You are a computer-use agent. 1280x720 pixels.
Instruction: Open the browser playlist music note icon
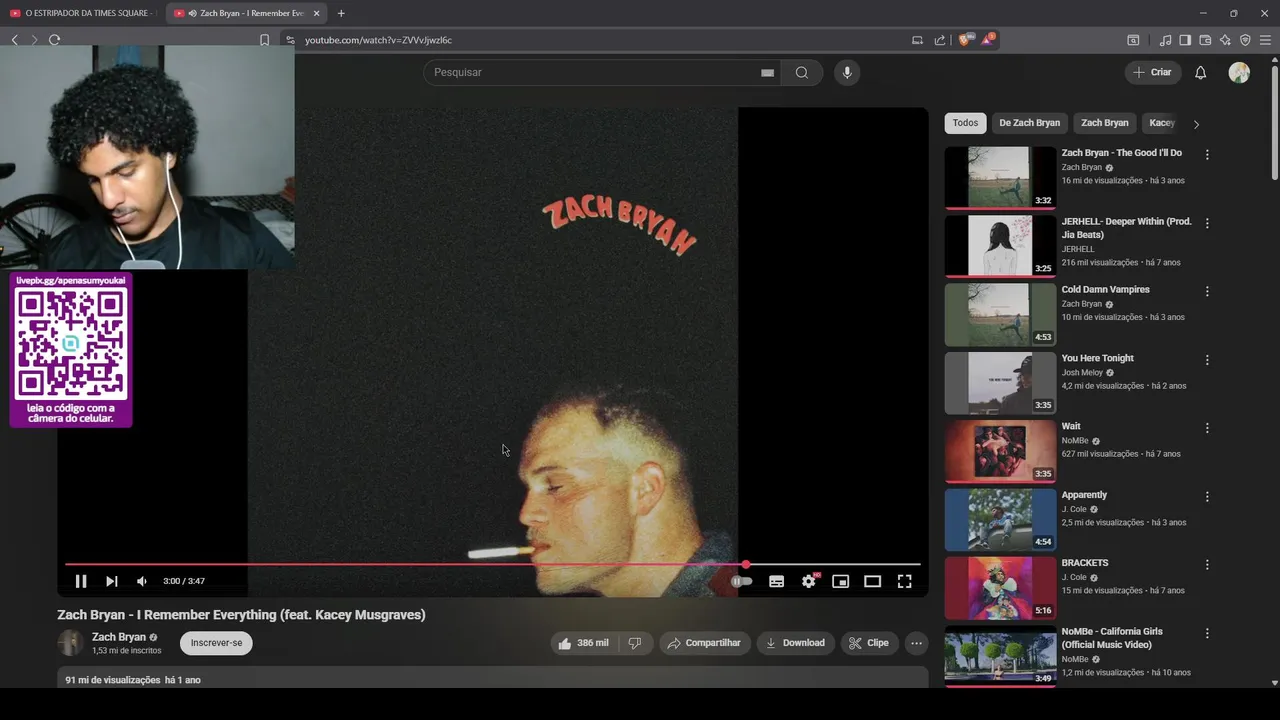1165,40
